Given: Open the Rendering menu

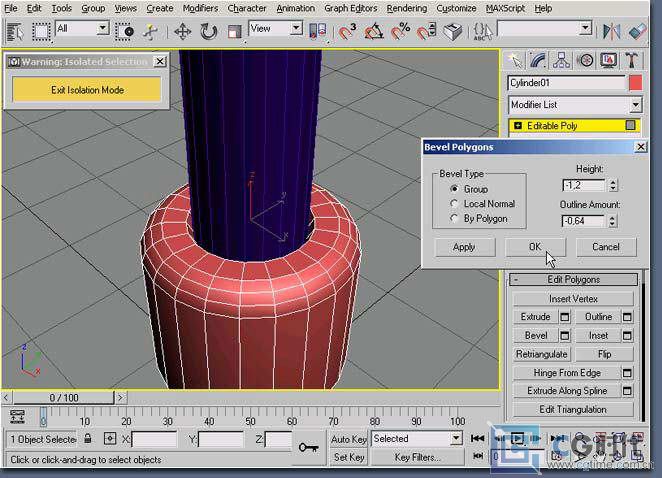Looking at the screenshot, I should click(407, 8).
